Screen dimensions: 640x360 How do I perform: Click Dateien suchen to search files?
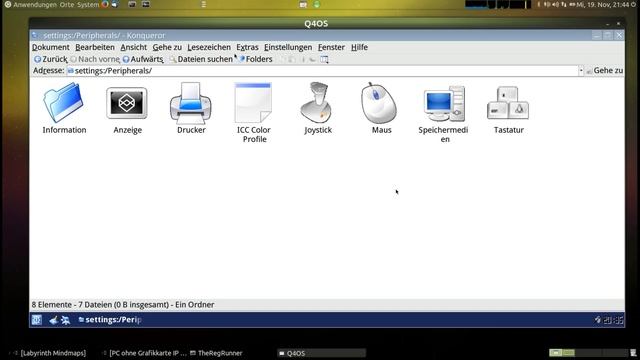[x=201, y=59]
